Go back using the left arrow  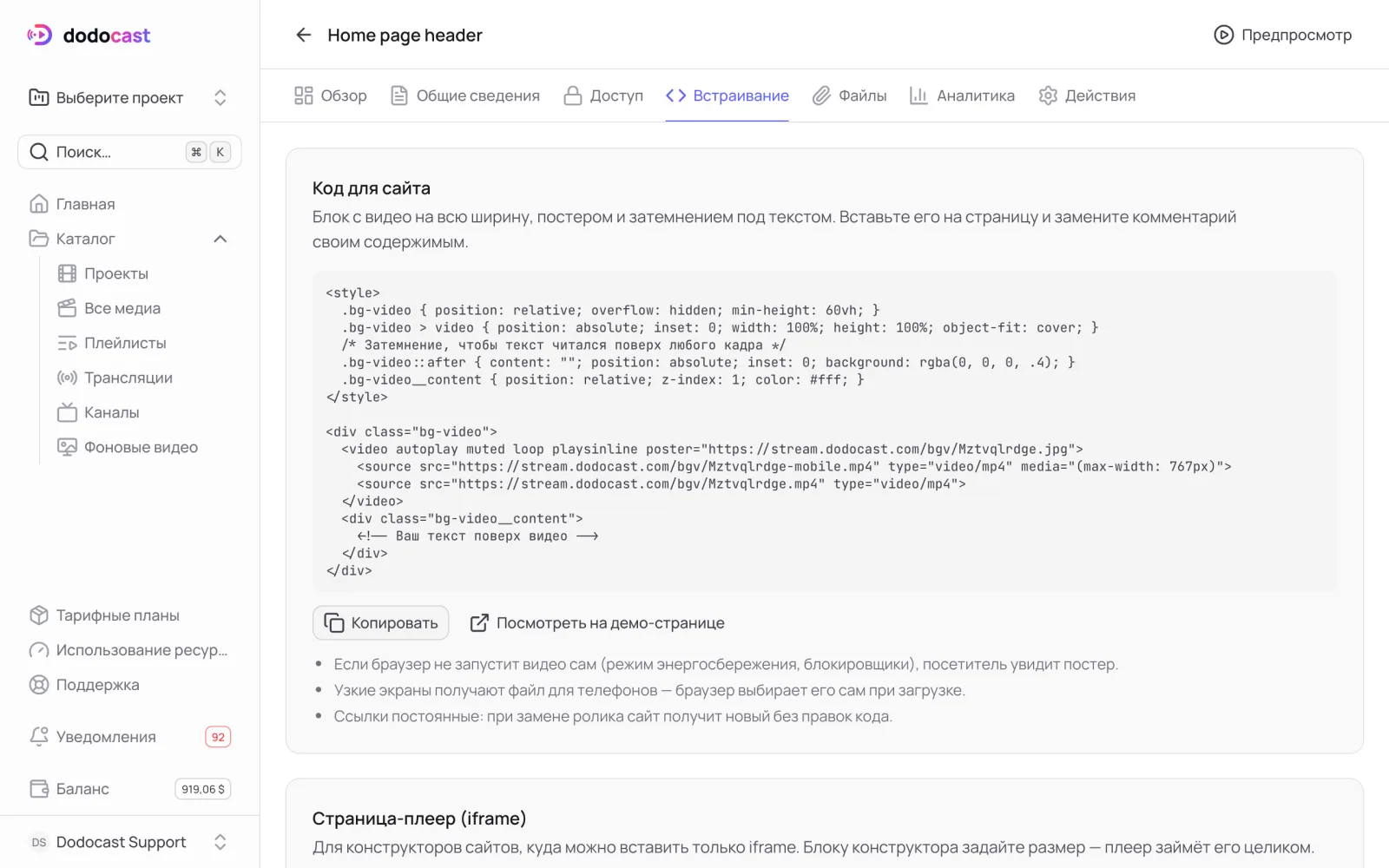click(x=303, y=35)
